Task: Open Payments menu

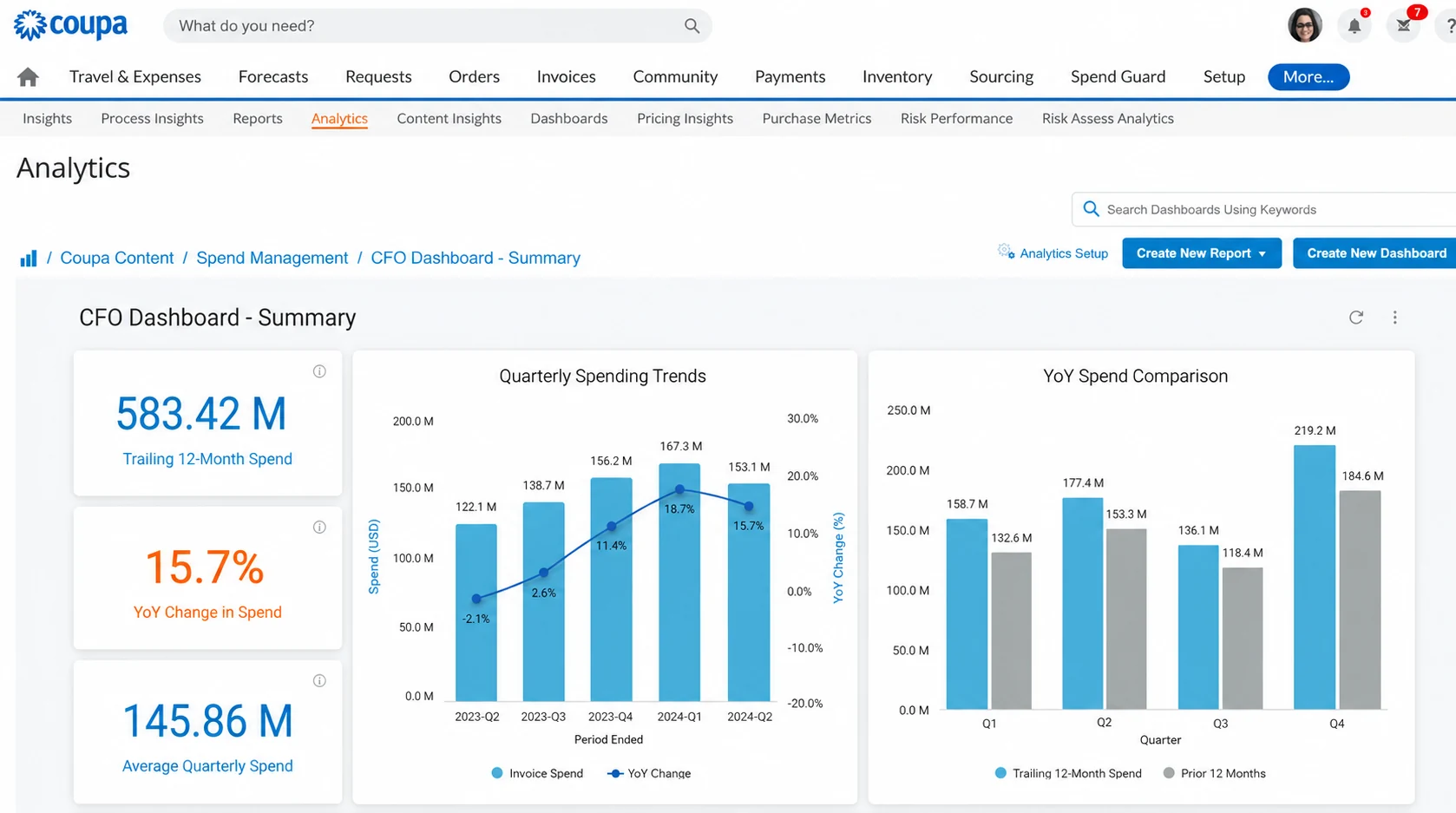Action: 790,77
